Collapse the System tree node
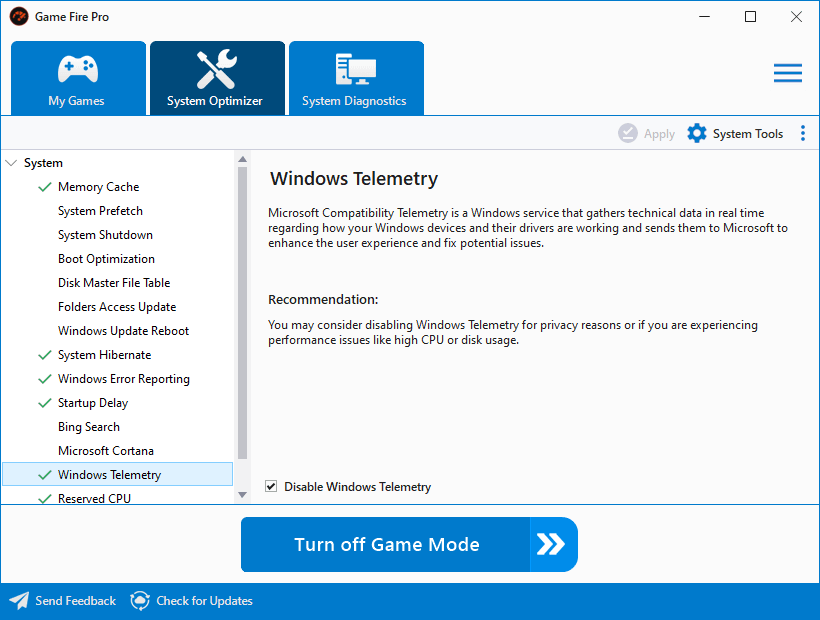This screenshot has width=820, height=620. 11,163
